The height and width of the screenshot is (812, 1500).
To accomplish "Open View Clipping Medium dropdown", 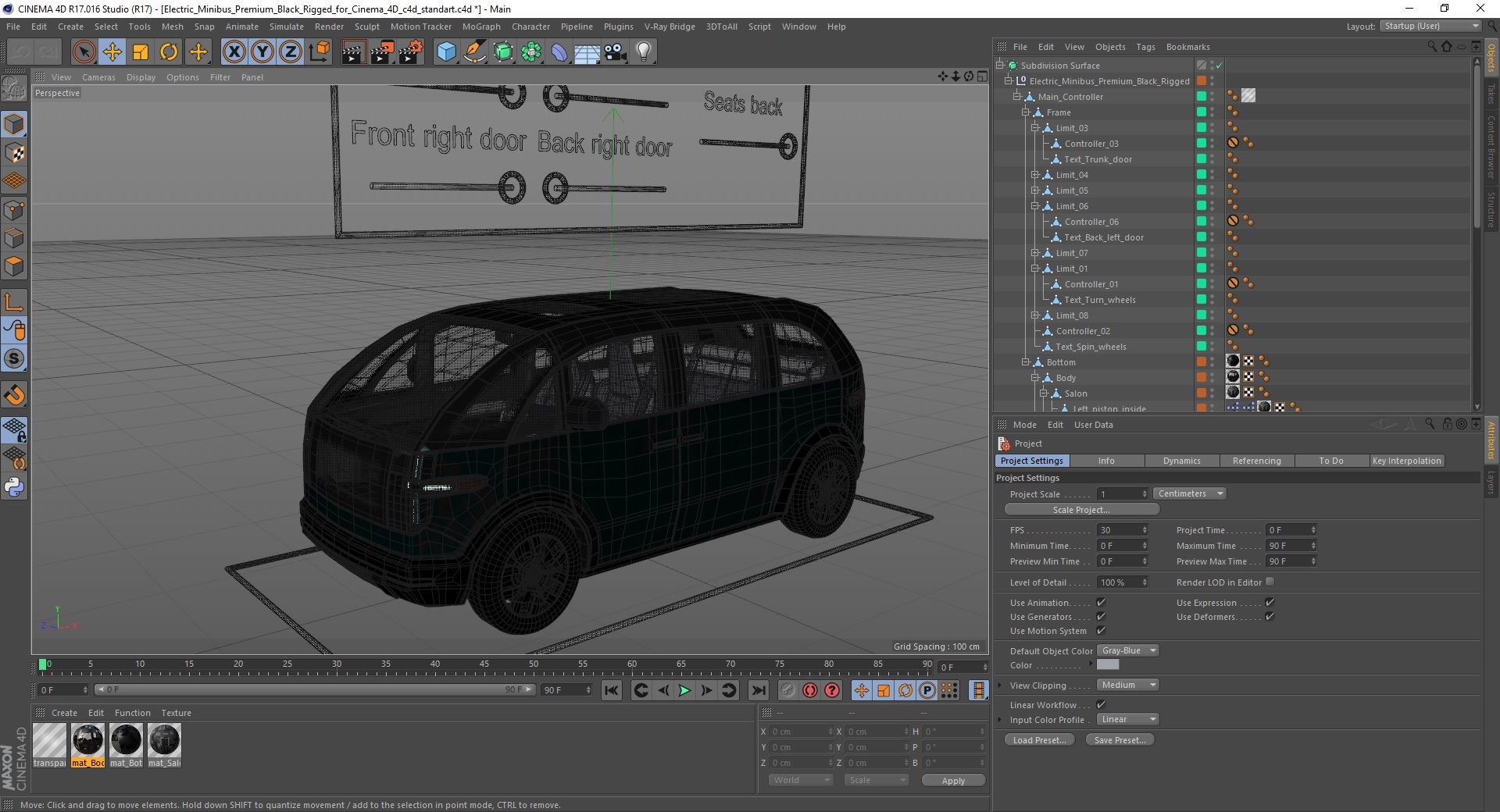I will tap(1128, 685).
